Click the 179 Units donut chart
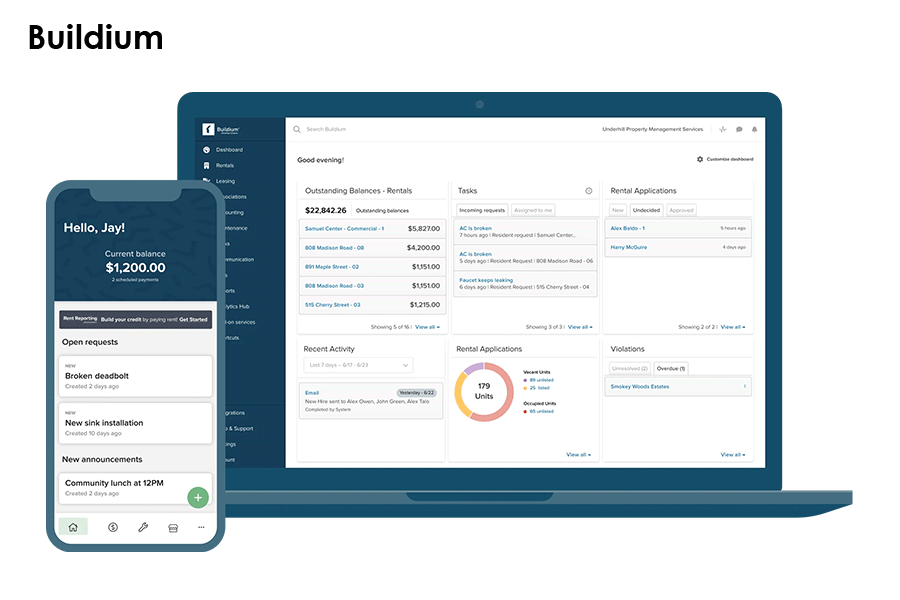Image resolution: width=900 pixels, height=600 pixels. pyautogui.click(x=484, y=392)
